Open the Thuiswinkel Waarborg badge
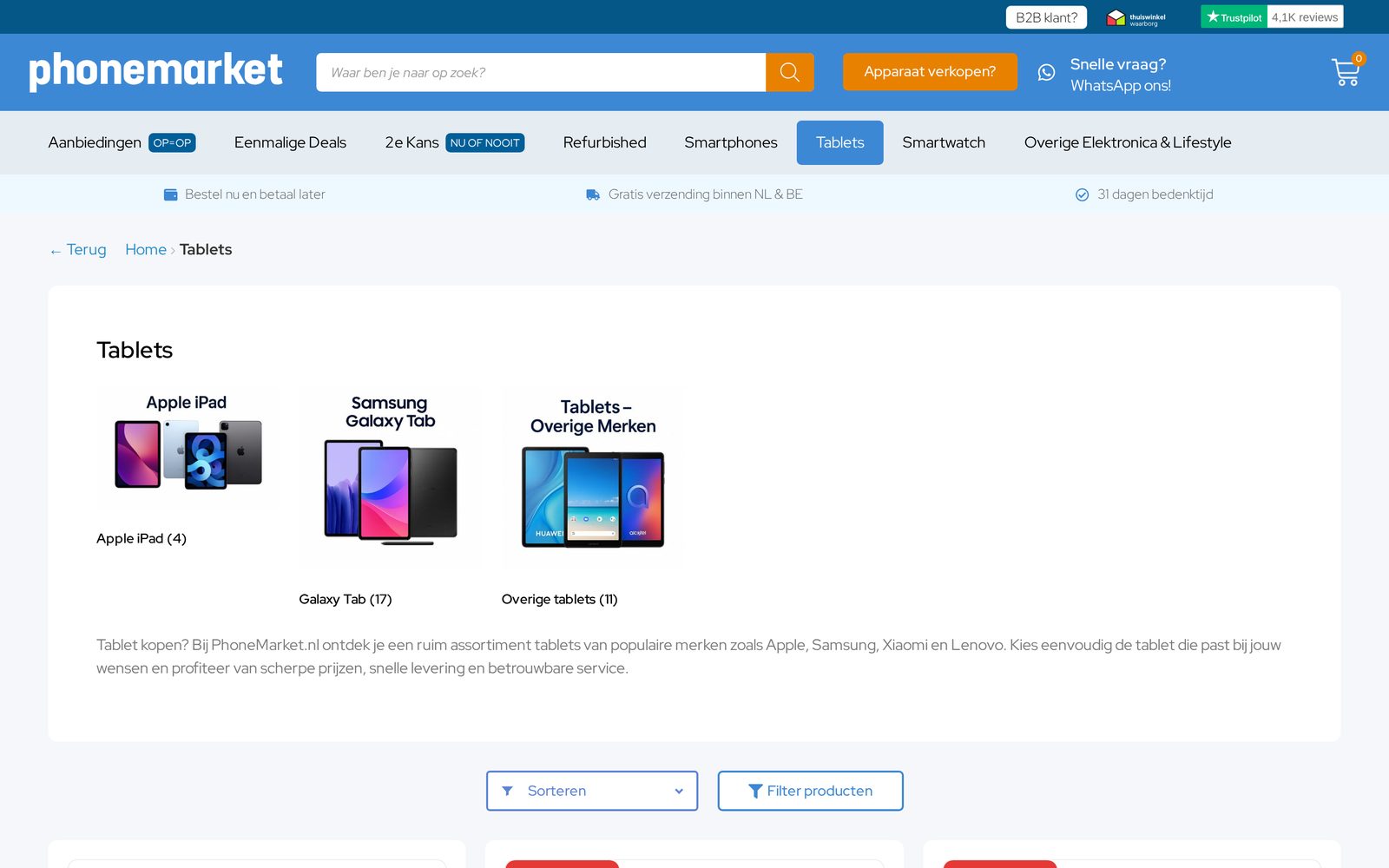The width and height of the screenshot is (1389, 868). [x=1136, y=17]
